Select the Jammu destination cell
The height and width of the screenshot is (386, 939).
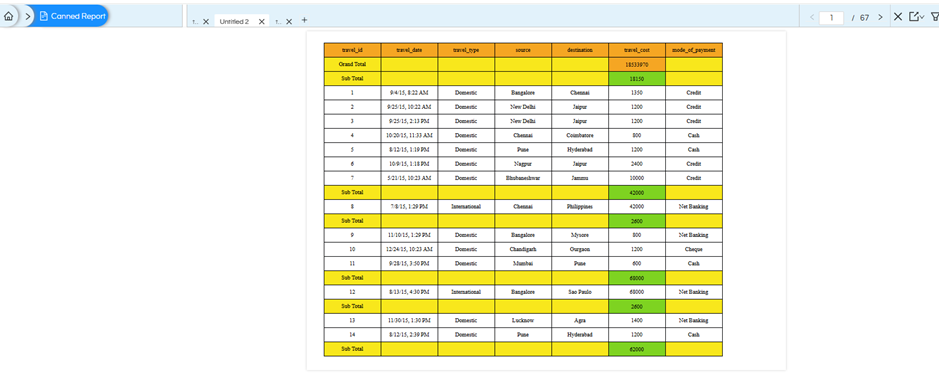(x=580, y=178)
